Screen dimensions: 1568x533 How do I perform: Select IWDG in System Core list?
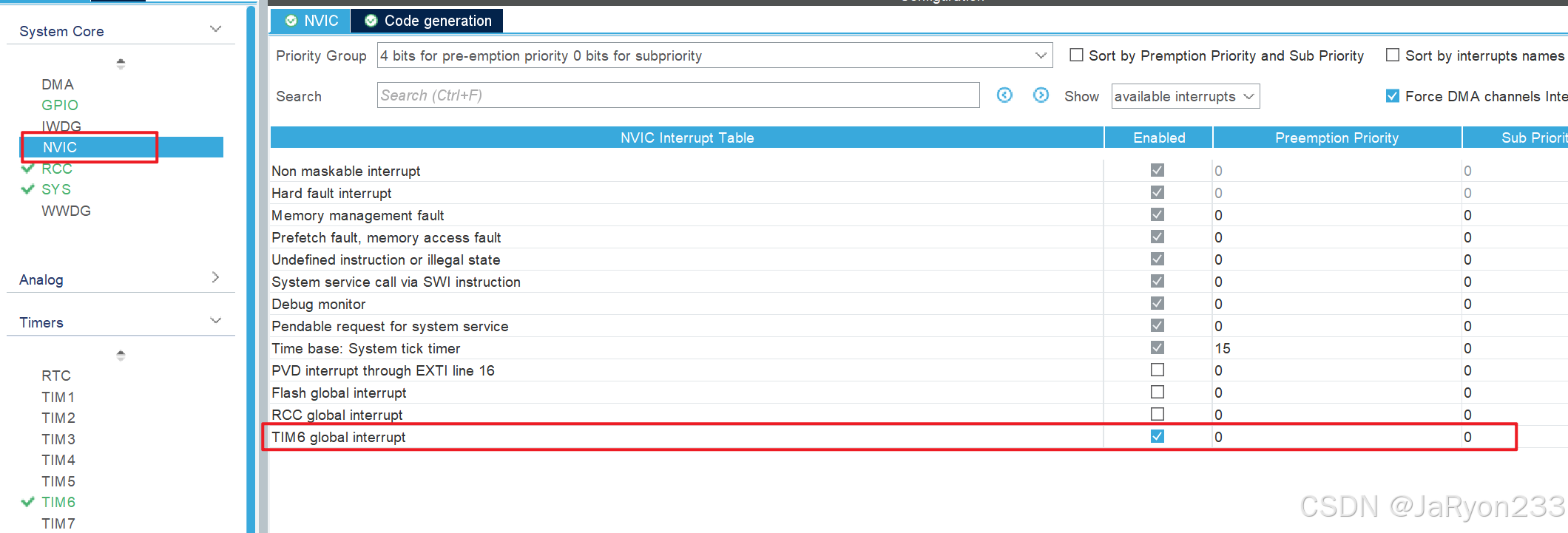pyautogui.click(x=61, y=126)
